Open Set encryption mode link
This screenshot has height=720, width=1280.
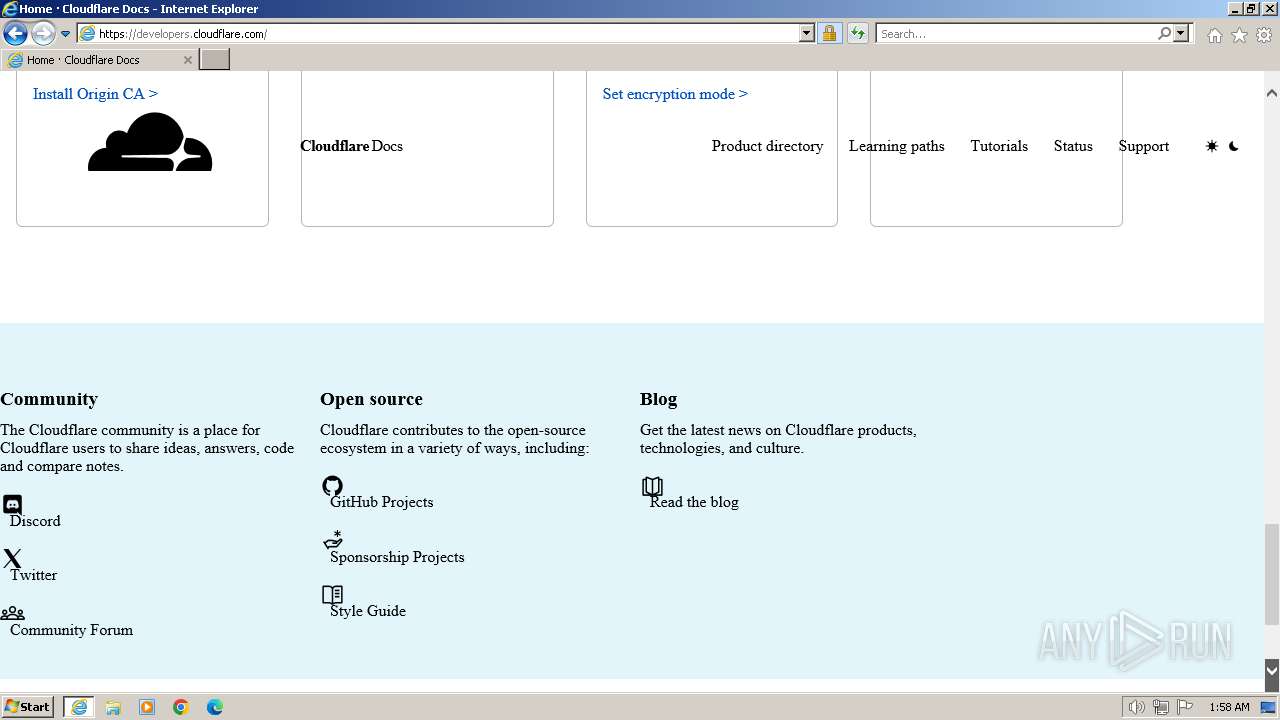coord(675,94)
